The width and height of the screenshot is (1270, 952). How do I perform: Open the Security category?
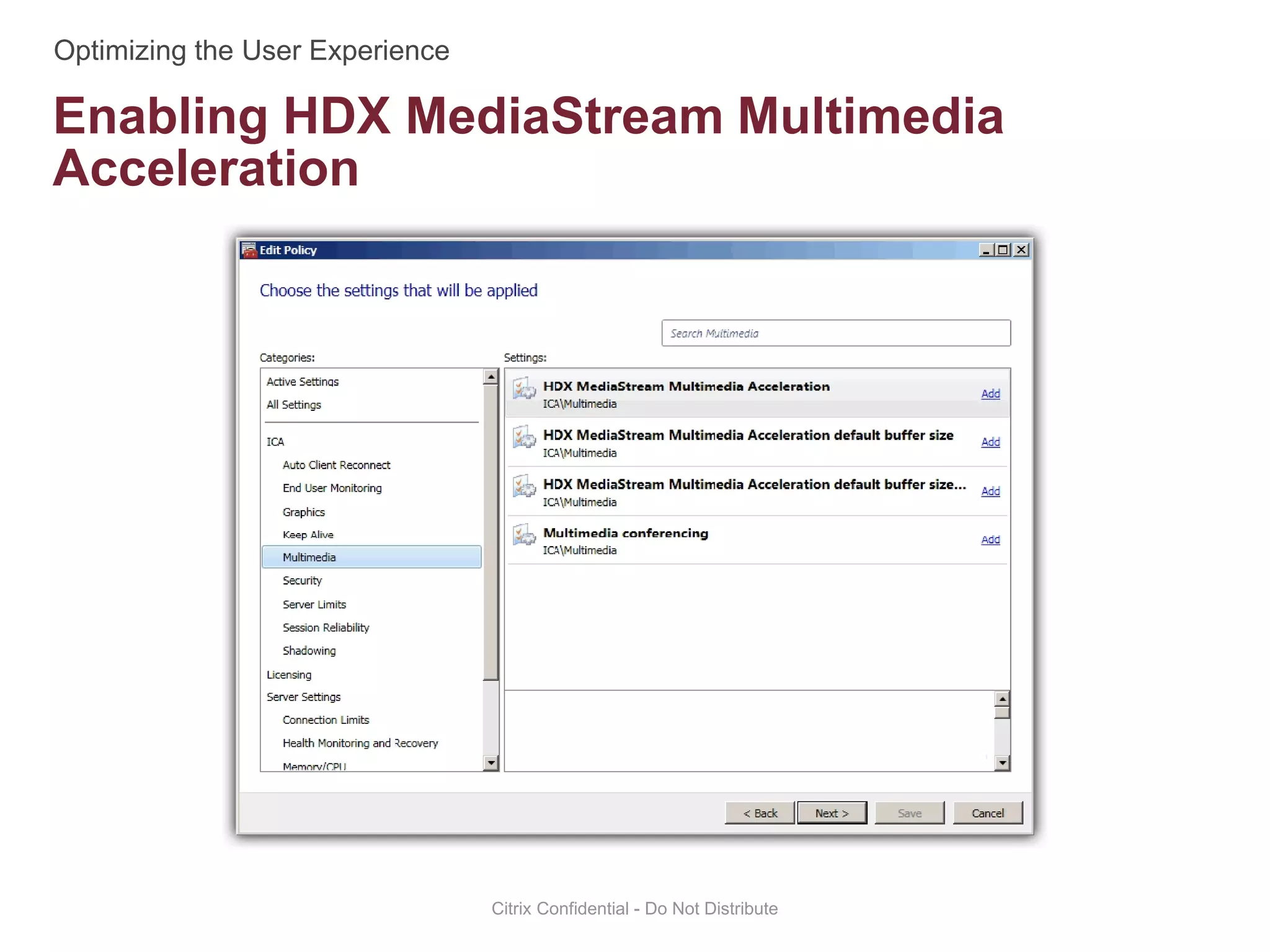[x=303, y=581]
